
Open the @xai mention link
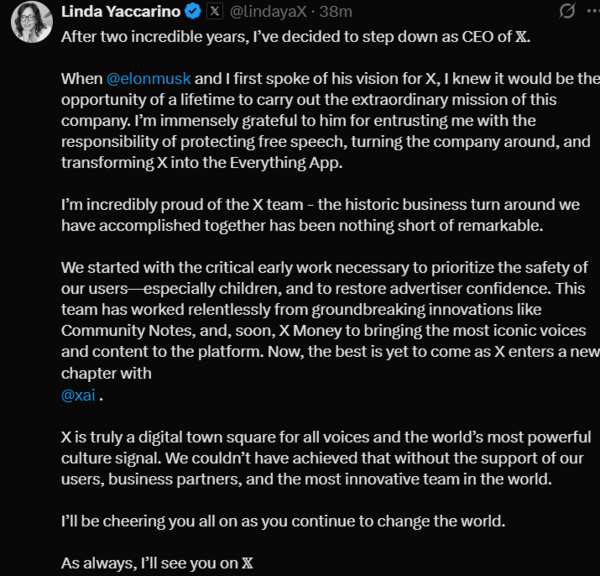tap(78, 395)
